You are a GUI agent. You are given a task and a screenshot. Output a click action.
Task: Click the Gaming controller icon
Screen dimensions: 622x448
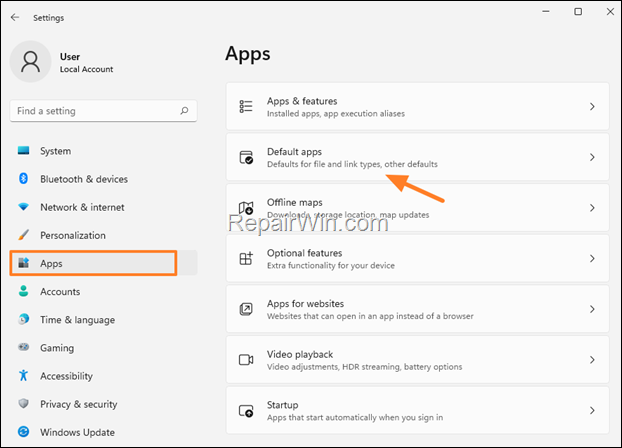coord(23,347)
